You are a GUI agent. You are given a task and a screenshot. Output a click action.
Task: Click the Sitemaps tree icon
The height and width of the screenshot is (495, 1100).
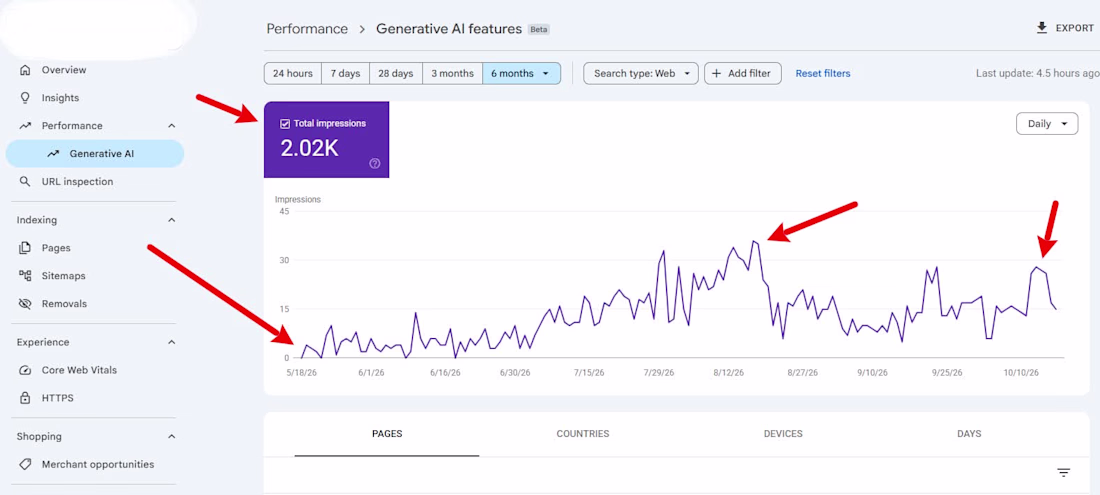tap(25, 276)
